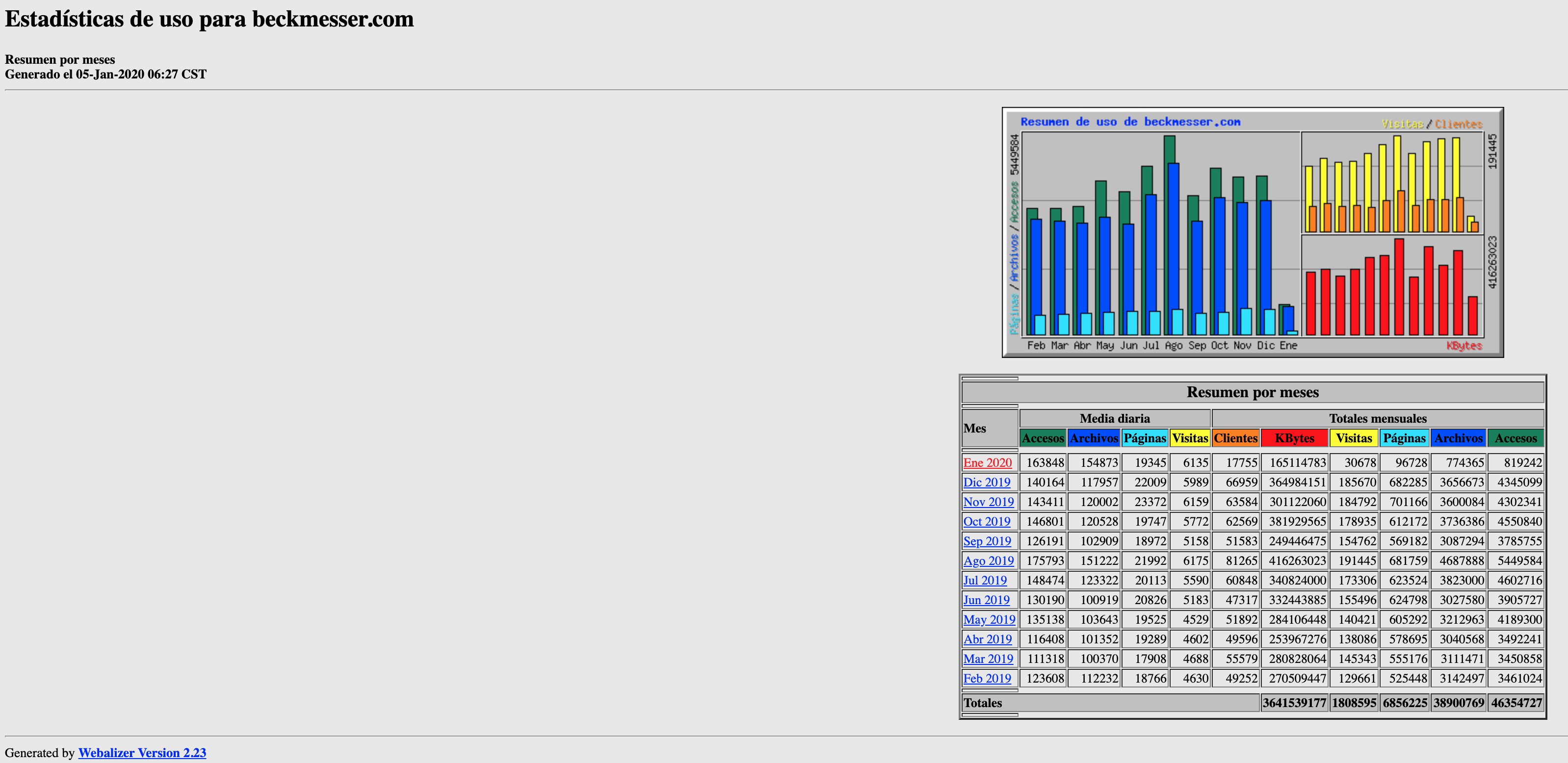Open the Jul 2019 statistics link

[x=984, y=580]
